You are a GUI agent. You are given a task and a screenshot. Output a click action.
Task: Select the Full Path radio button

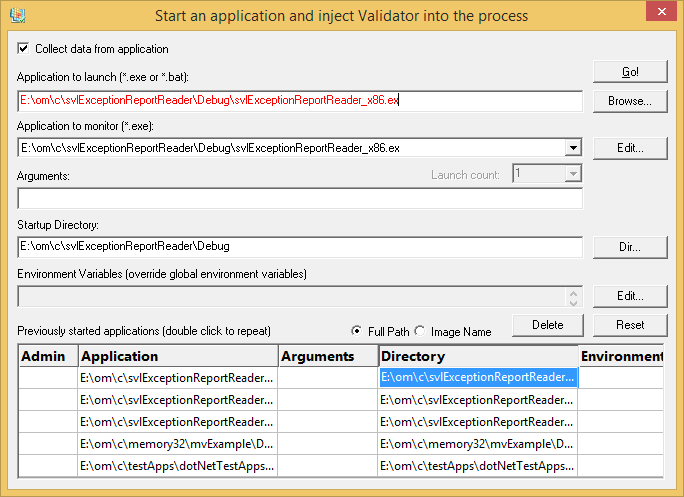(x=356, y=331)
